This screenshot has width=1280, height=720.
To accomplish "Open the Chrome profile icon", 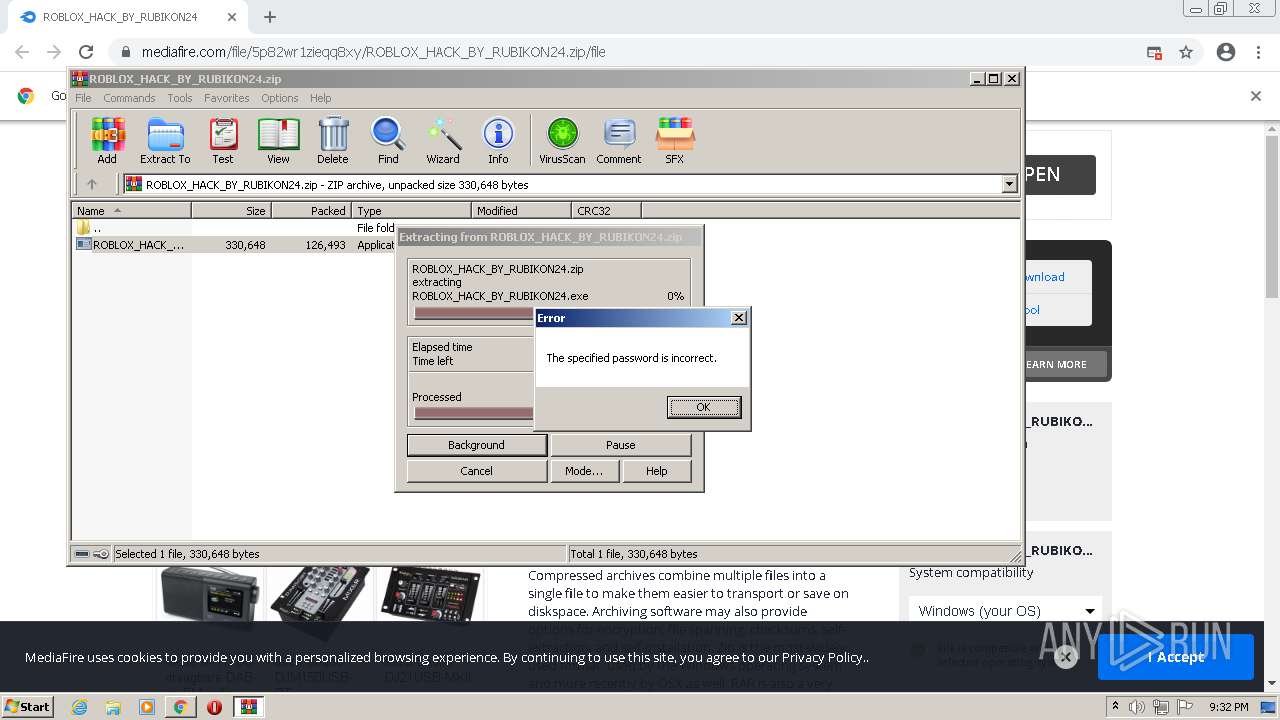I will coord(1226,52).
